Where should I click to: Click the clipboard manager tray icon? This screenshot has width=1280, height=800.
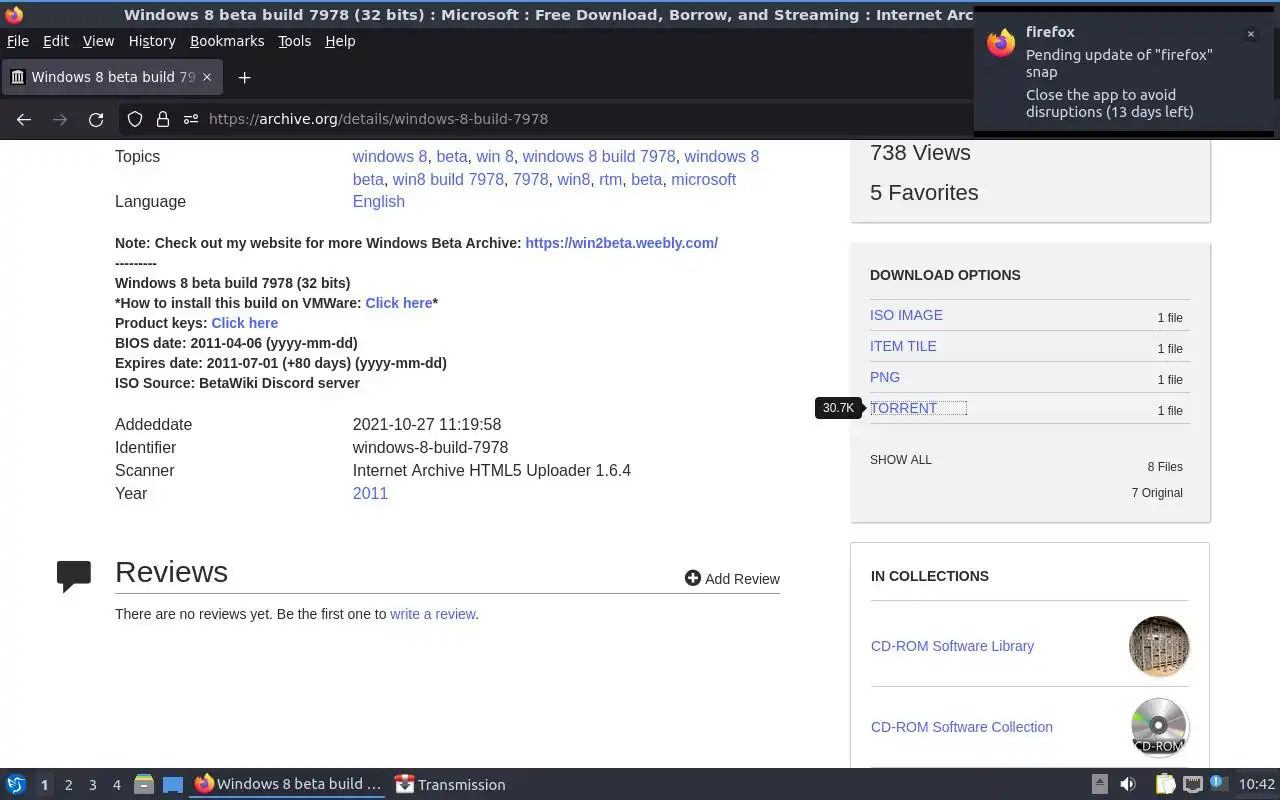click(1166, 785)
